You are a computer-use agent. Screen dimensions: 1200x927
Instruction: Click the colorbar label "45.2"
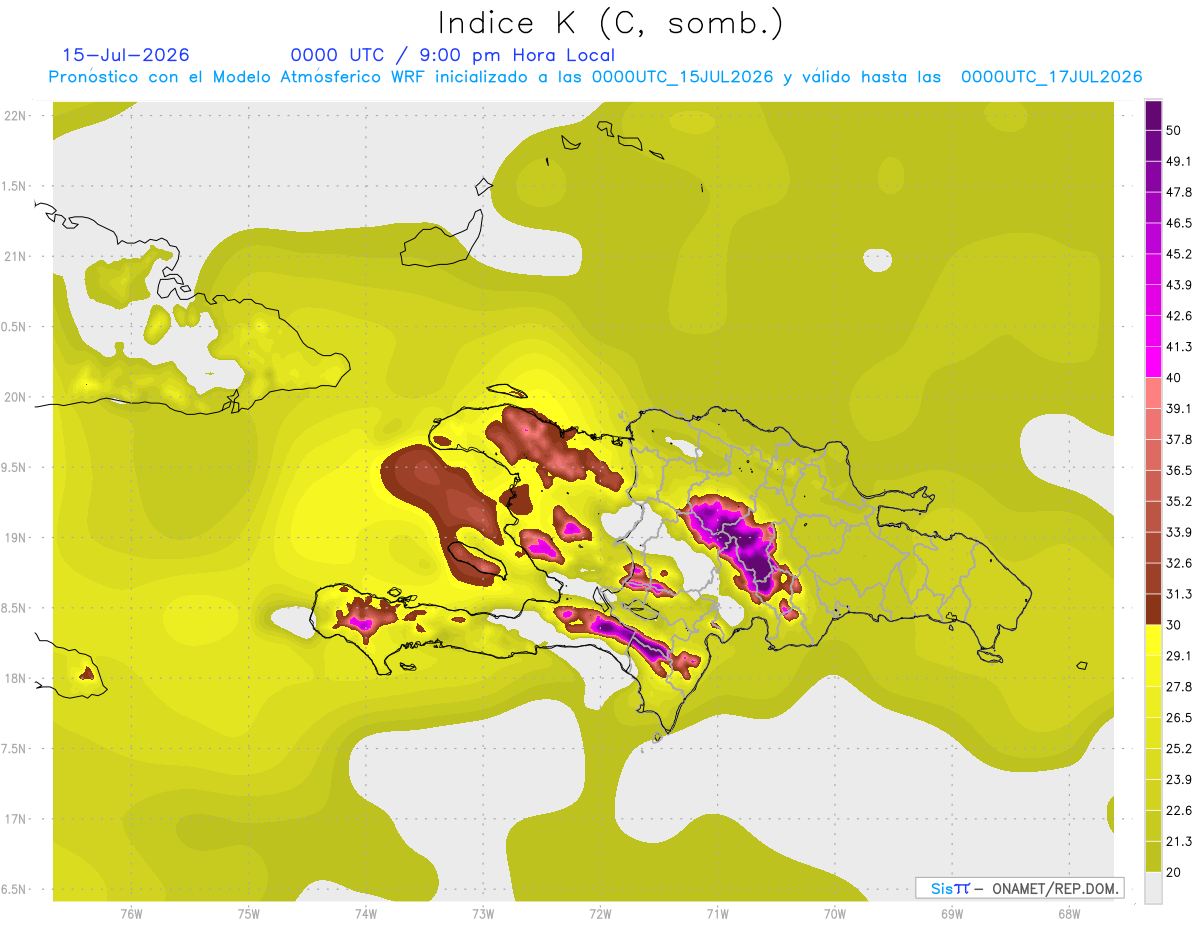point(1179,254)
